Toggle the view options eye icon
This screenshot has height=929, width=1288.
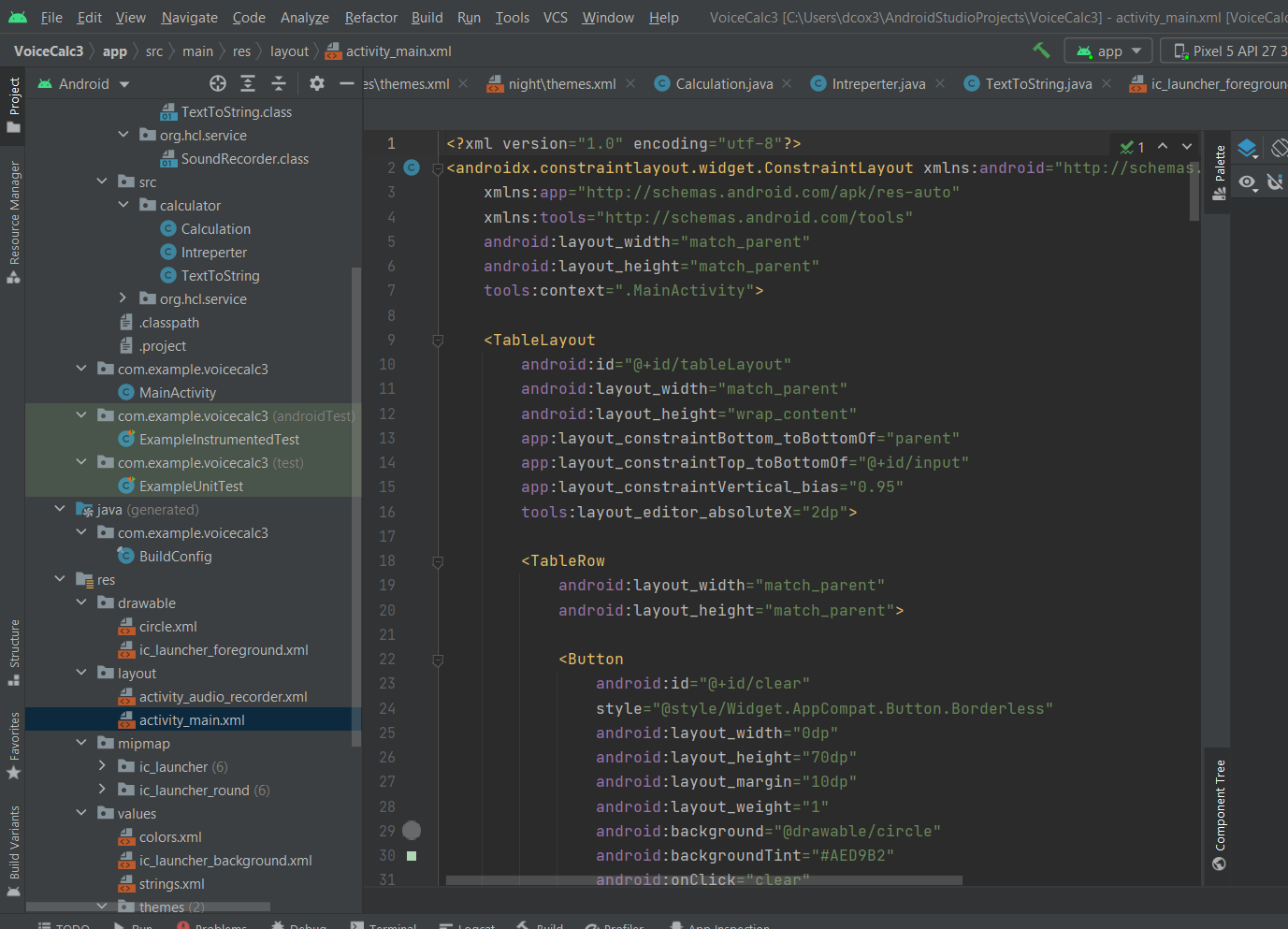(1248, 182)
